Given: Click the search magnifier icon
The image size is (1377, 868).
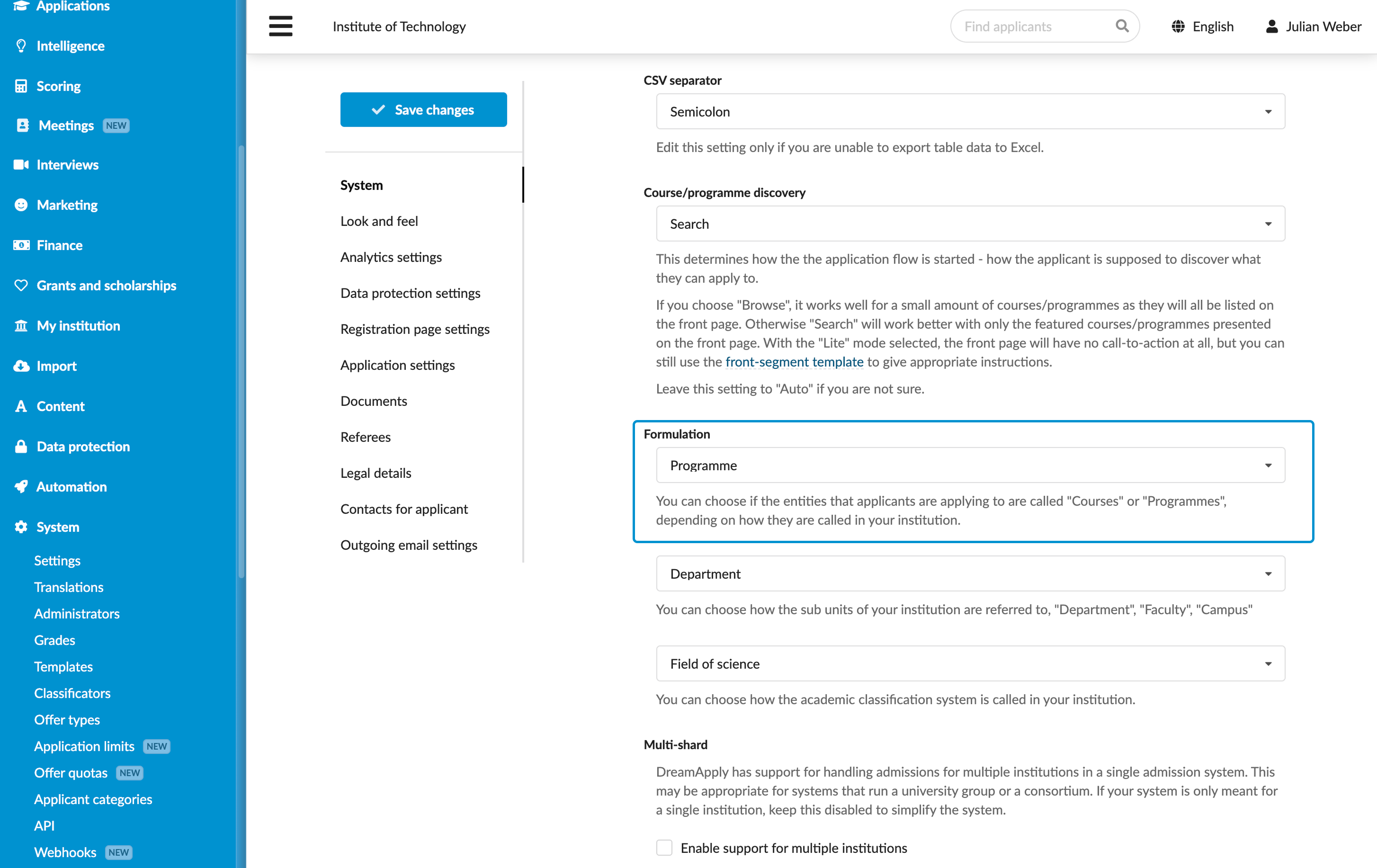Looking at the screenshot, I should pos(1122,27).
